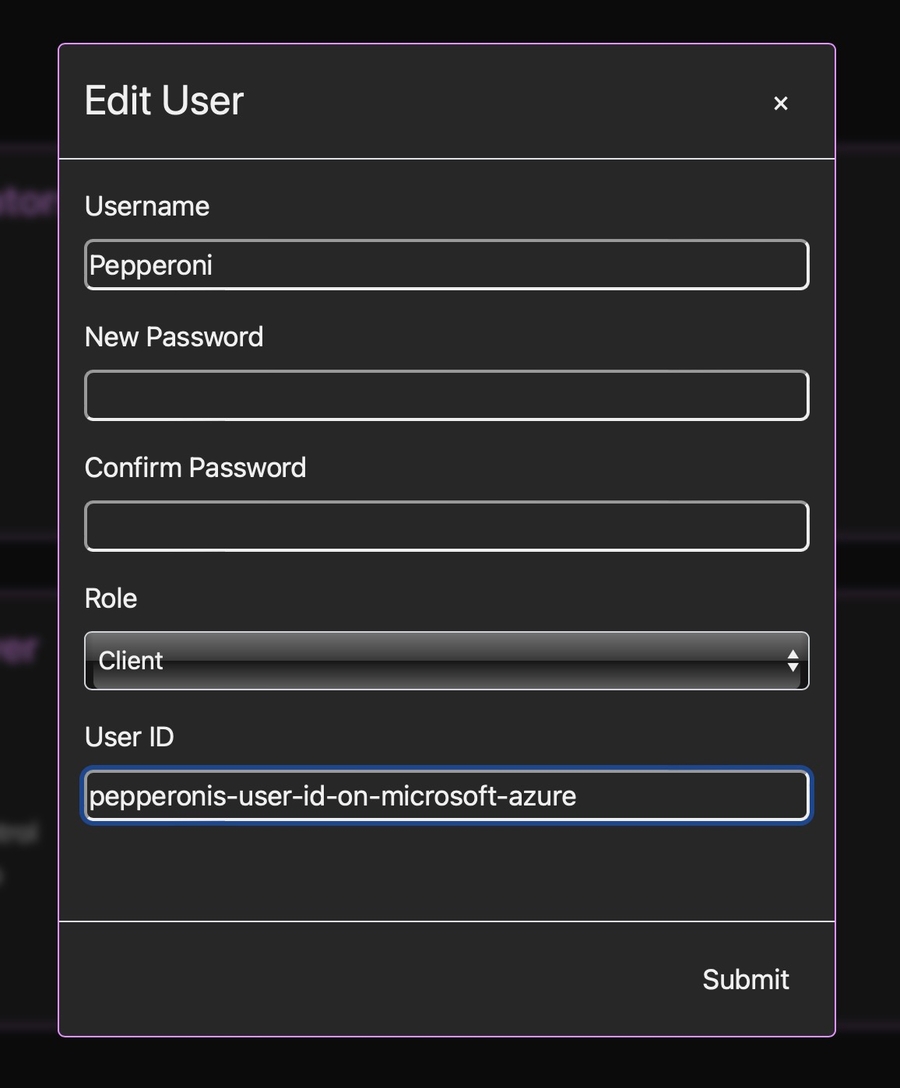
Task: Click into the New Password field
Action: (x=446, y=396)
